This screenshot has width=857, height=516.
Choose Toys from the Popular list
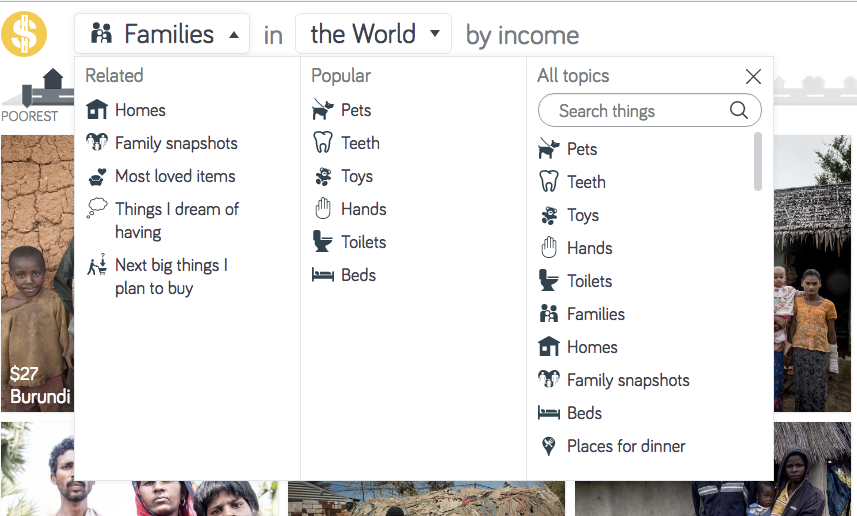tap(356, 176)
